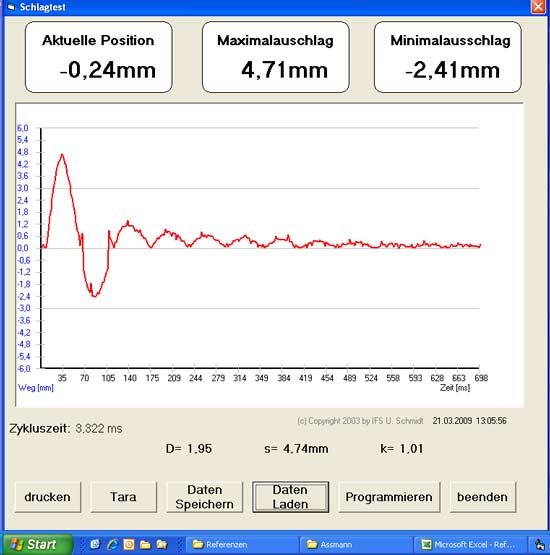Save data with Daten Speichern button
Viewport: 550px width, 555px height.
(205, 497)
